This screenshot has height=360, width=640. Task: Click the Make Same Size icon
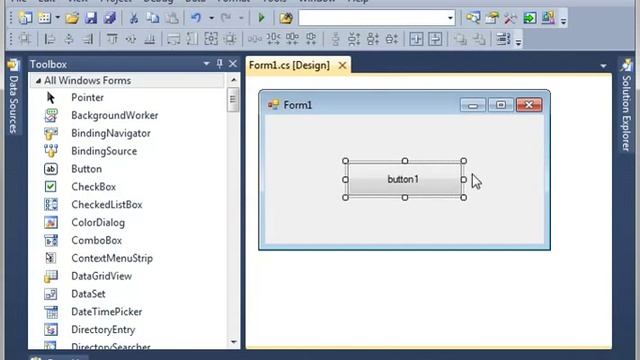[211, 39]
